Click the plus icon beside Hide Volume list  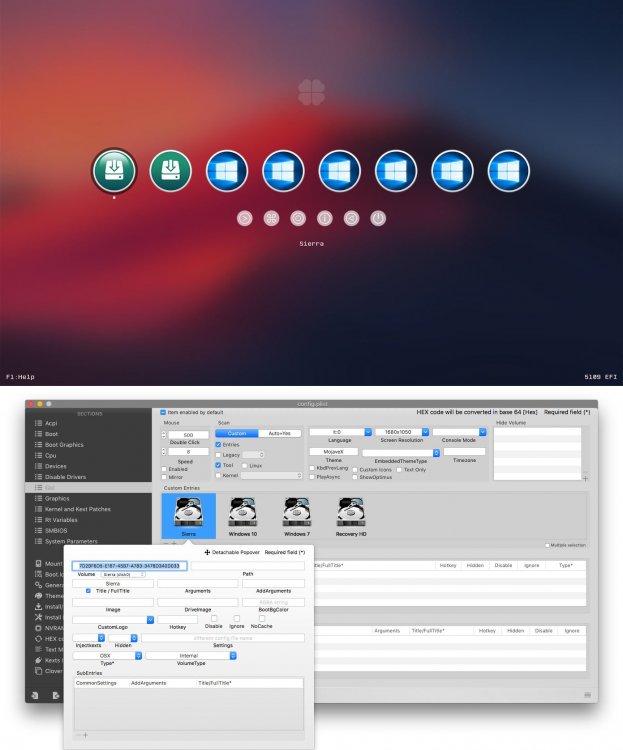[x=585, y=478]
